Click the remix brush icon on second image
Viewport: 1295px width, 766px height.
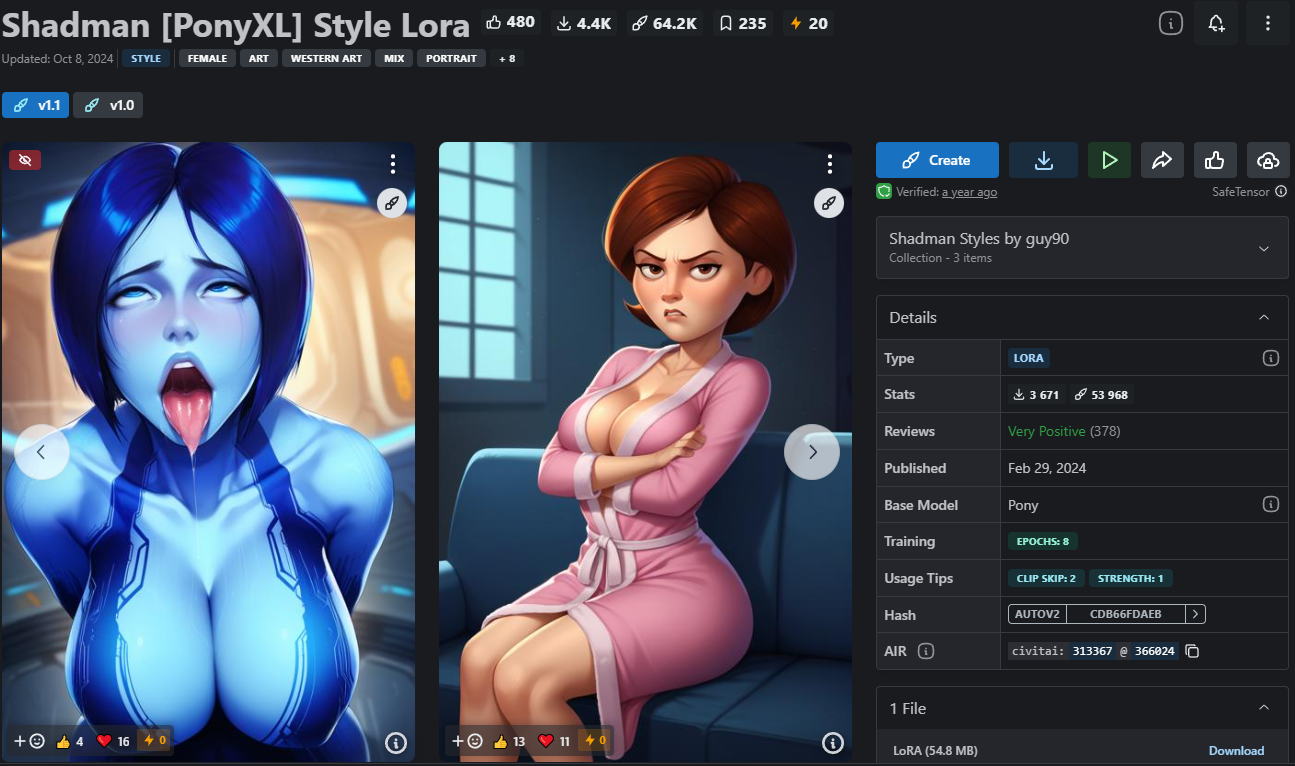coord(828,203)
